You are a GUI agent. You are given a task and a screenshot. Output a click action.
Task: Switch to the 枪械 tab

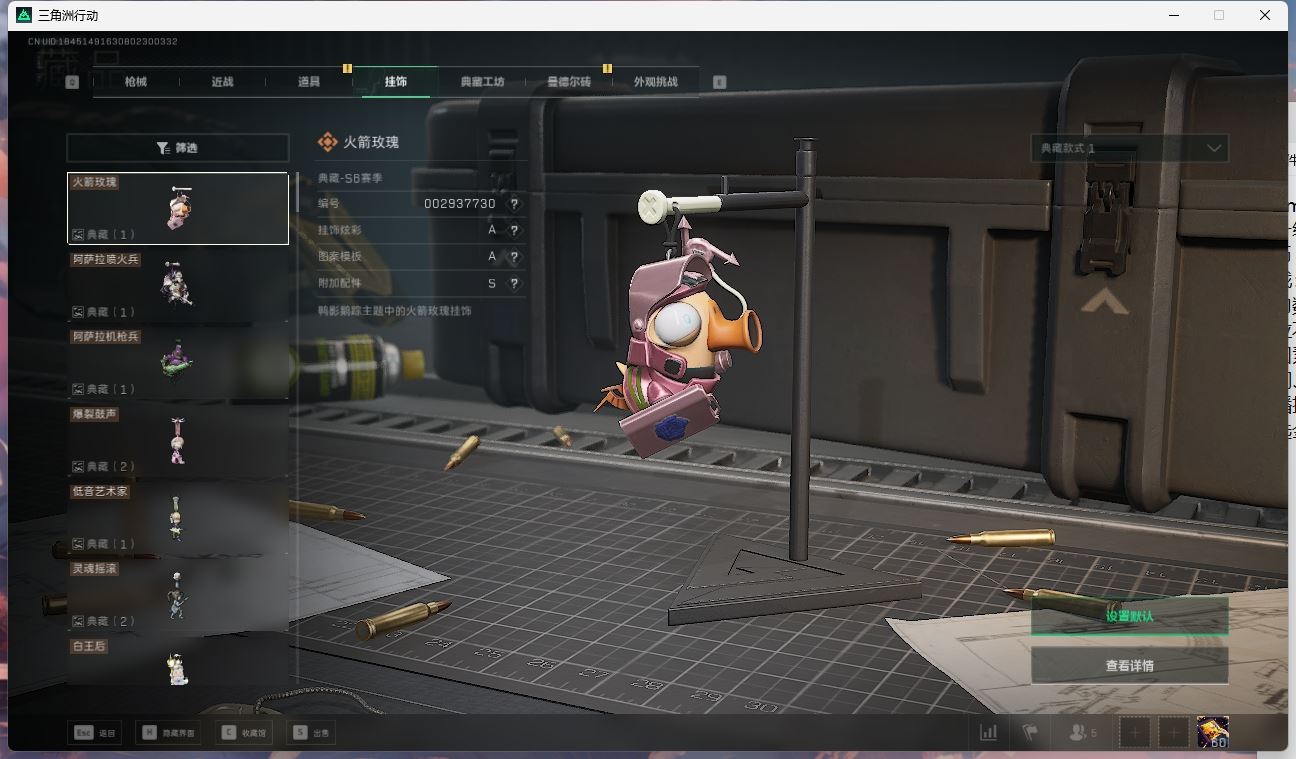(x=136, y=82)
